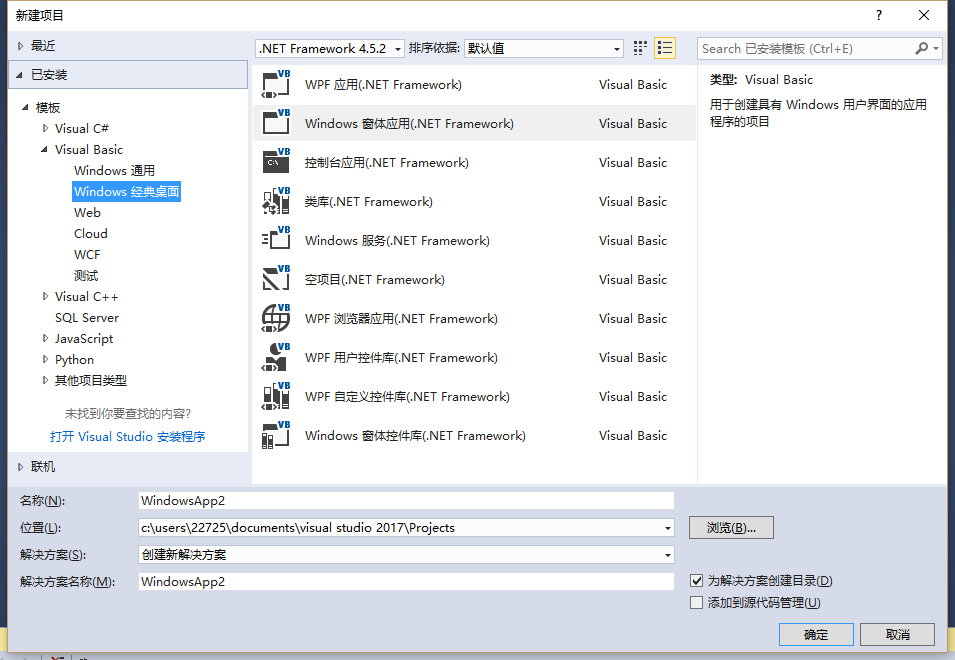Image resolution: width=955 pixels, height=660 pixels.
Task: Select Windows 经典桌面 category
Action: (127, 192)
